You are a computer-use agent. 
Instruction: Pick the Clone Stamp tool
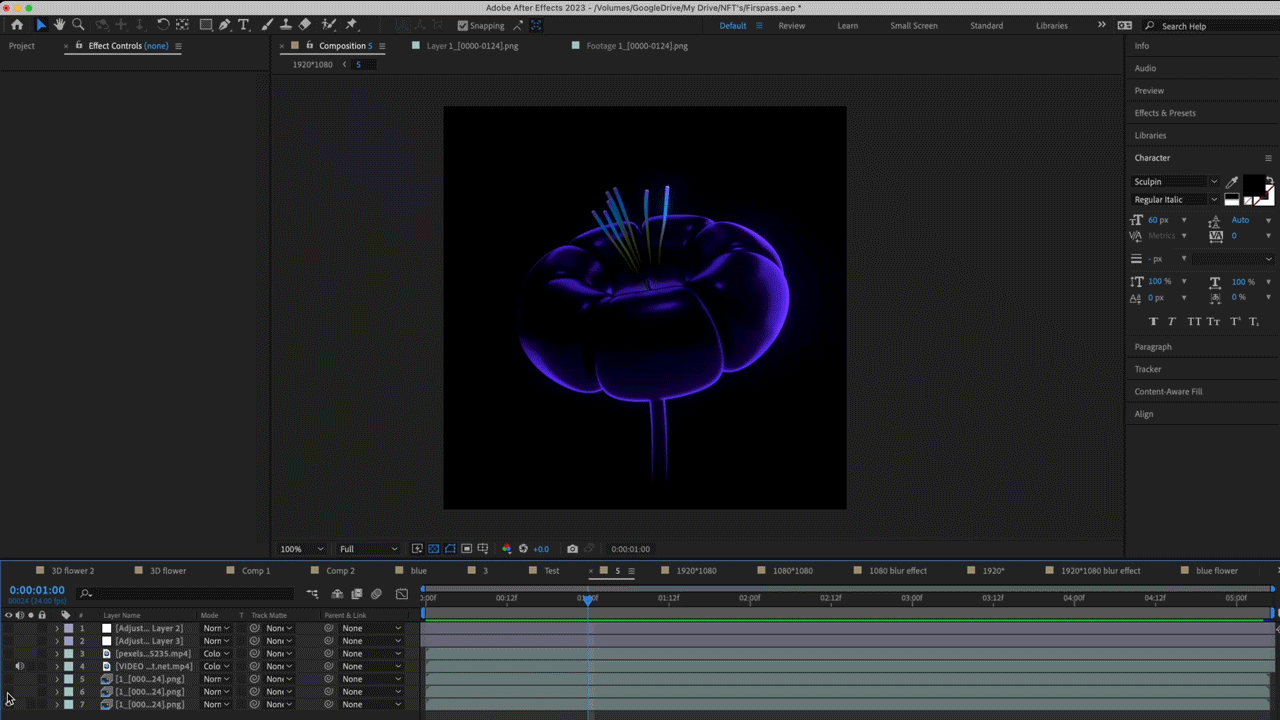(x=286, y=25)
